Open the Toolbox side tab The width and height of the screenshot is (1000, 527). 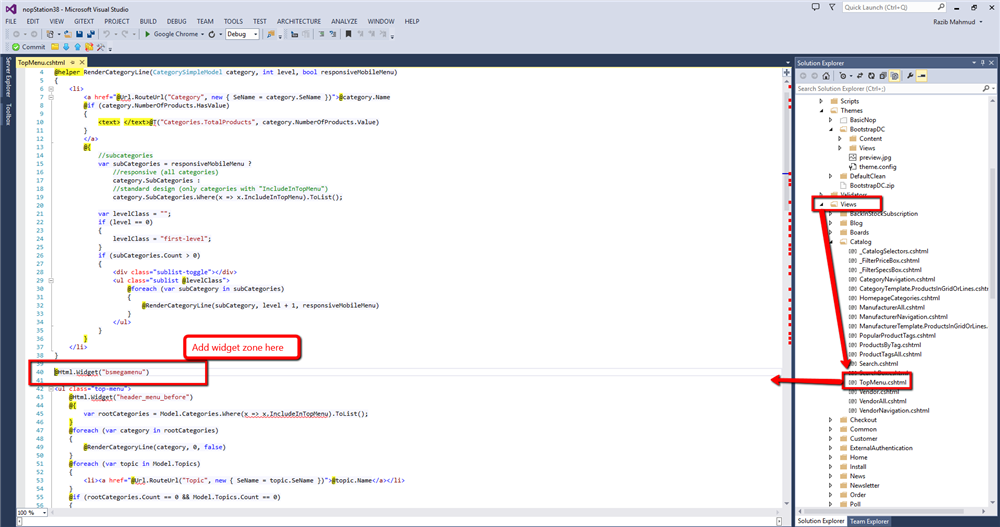(8, 114)
